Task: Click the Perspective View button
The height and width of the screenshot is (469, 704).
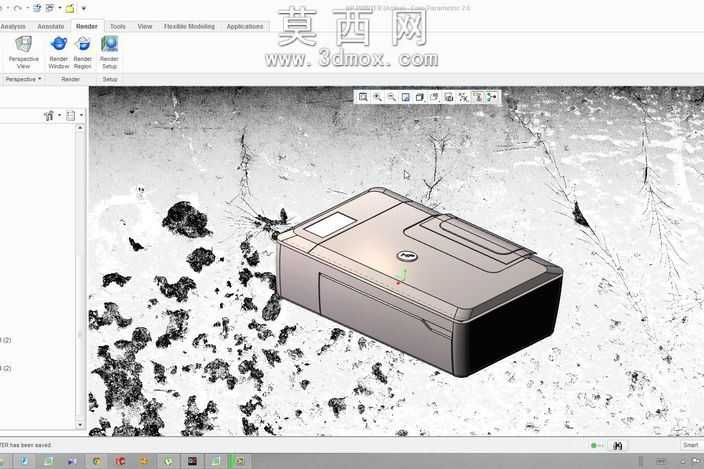Action: pyautogui.click(x=23, y=53)
